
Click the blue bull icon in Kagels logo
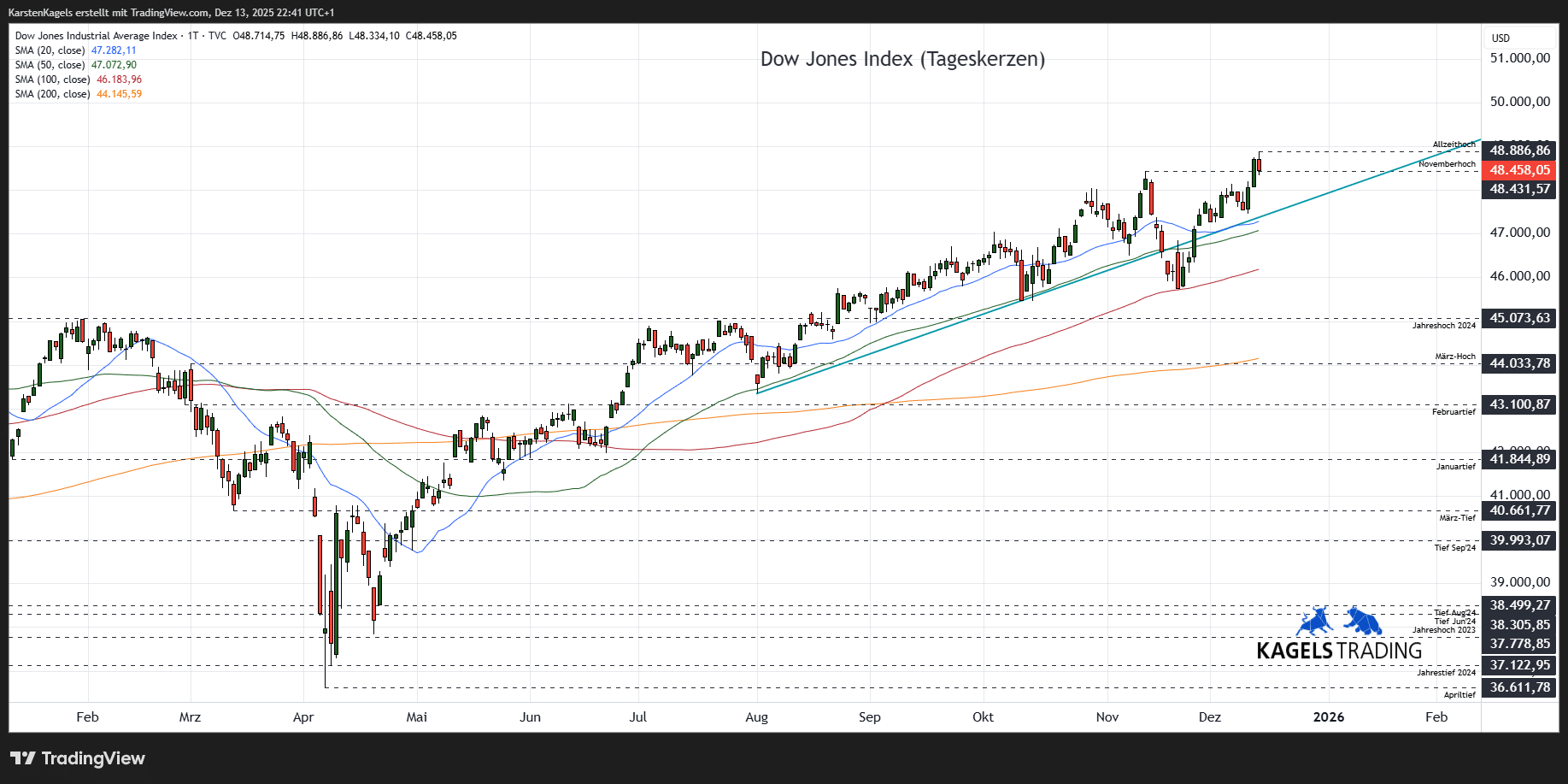[x=1314, y=622]
